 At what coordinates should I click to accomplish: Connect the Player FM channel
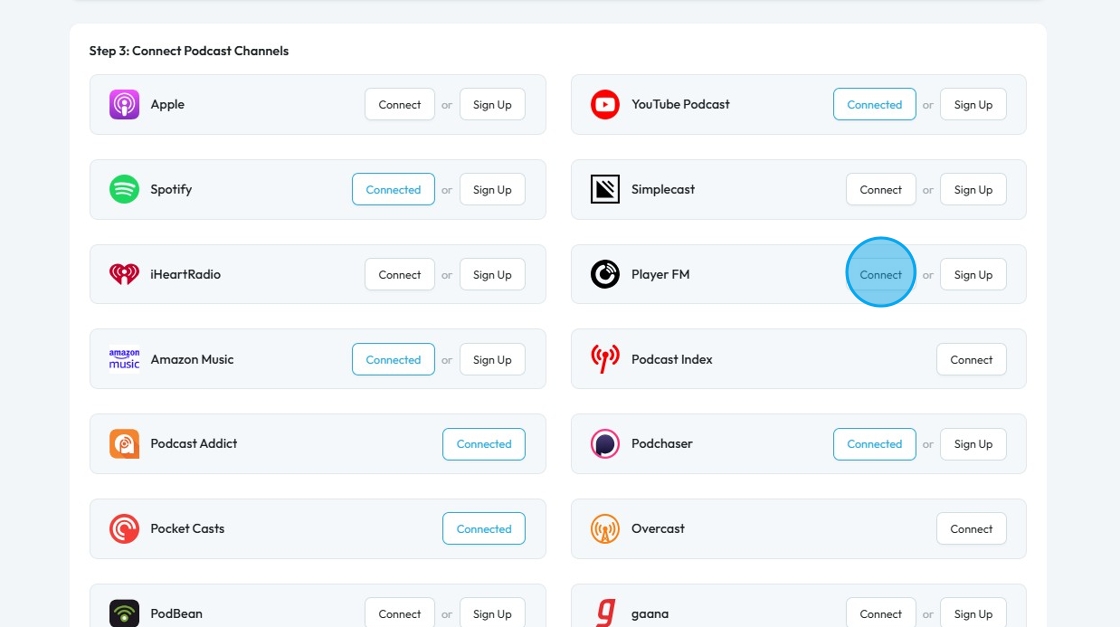tap(881, 274)
